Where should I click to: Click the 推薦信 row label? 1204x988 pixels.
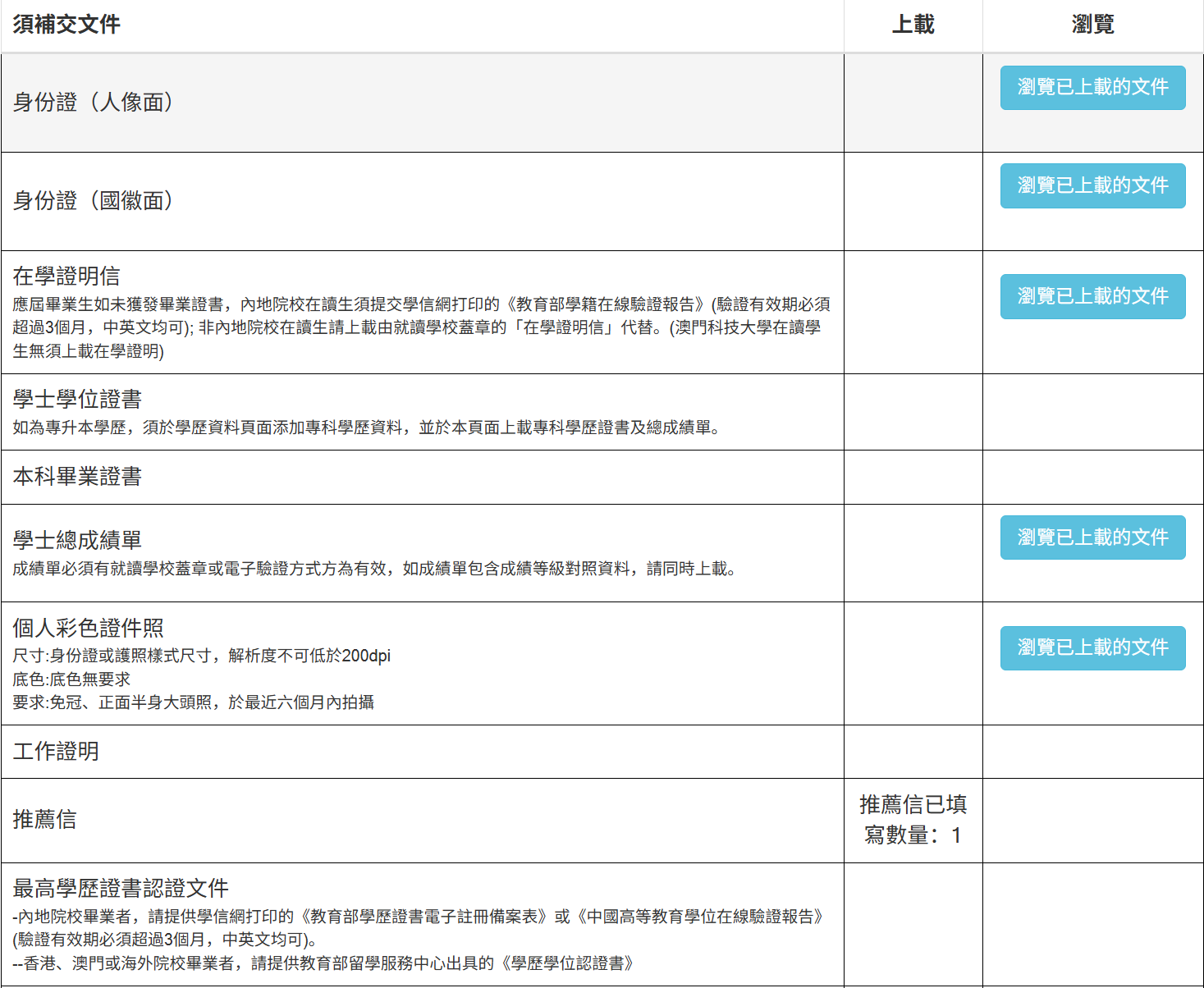click(44, 819)
